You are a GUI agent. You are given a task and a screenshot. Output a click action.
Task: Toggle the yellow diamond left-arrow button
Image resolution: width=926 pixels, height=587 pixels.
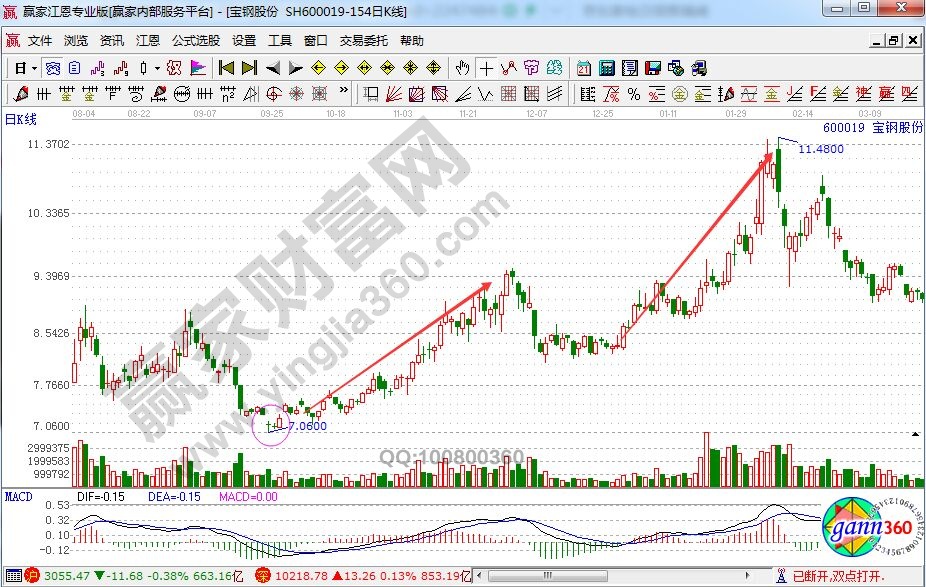tap(319, 69)
